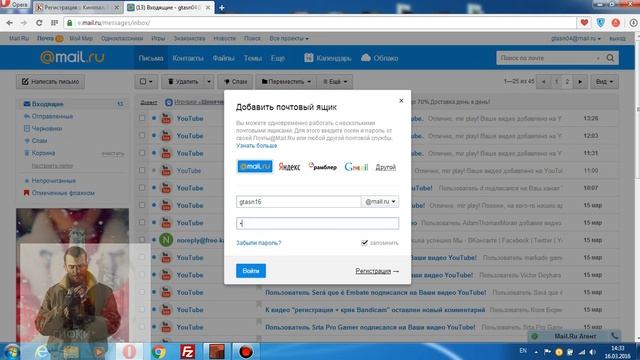
Task: Mark as spam with "Спам" button
Action: tap(236, 82)
